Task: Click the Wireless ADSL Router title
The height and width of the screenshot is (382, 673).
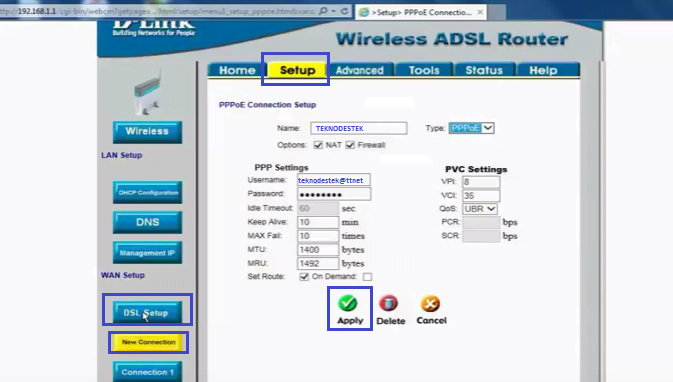Action: [452, 39]
